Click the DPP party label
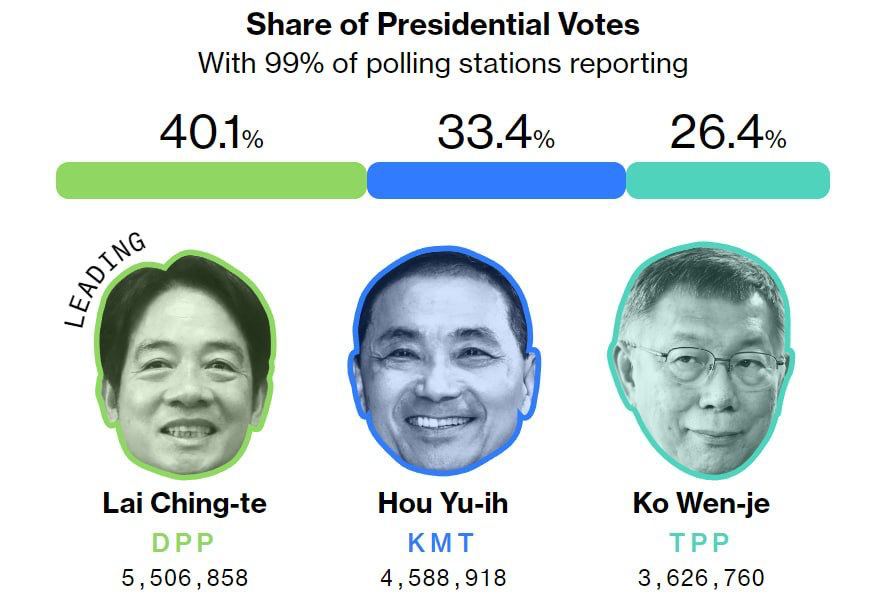This screenshot has width=895, height=607. pos(184,543)
